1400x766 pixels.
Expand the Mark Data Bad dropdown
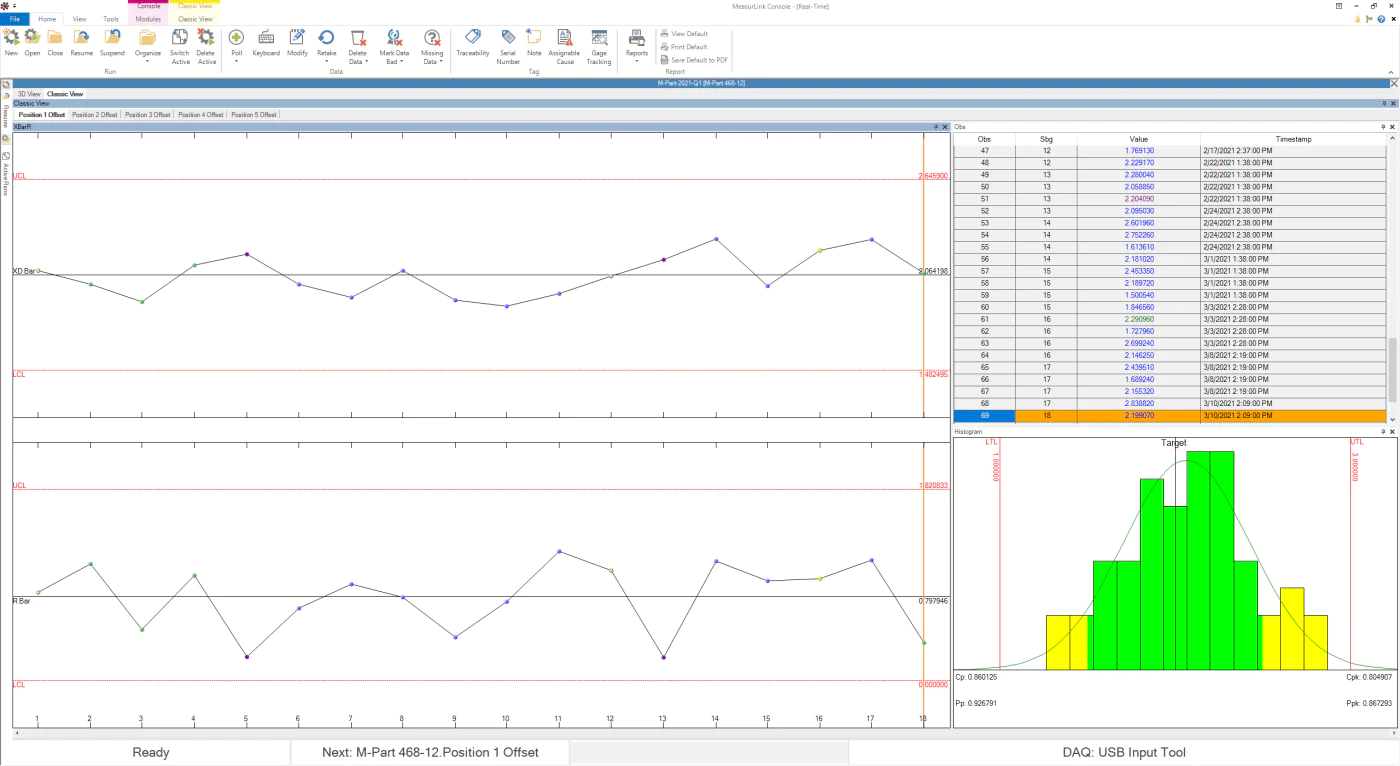tap(395, 62)
